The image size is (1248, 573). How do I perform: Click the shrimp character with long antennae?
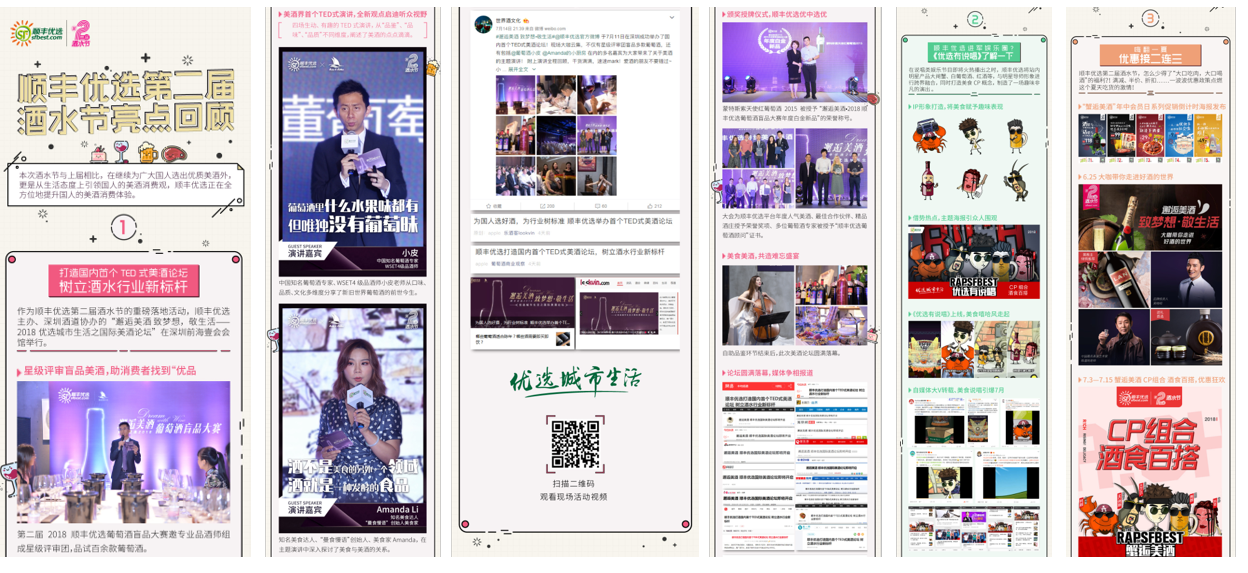(1016, 180)
